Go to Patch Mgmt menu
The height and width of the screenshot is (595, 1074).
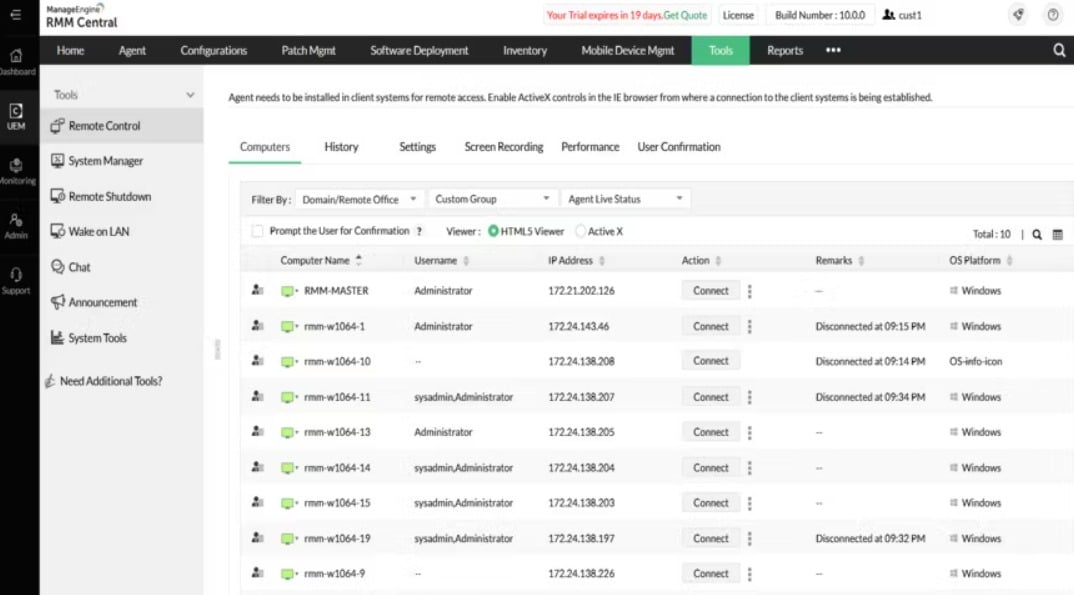click(x=308, y=51)
